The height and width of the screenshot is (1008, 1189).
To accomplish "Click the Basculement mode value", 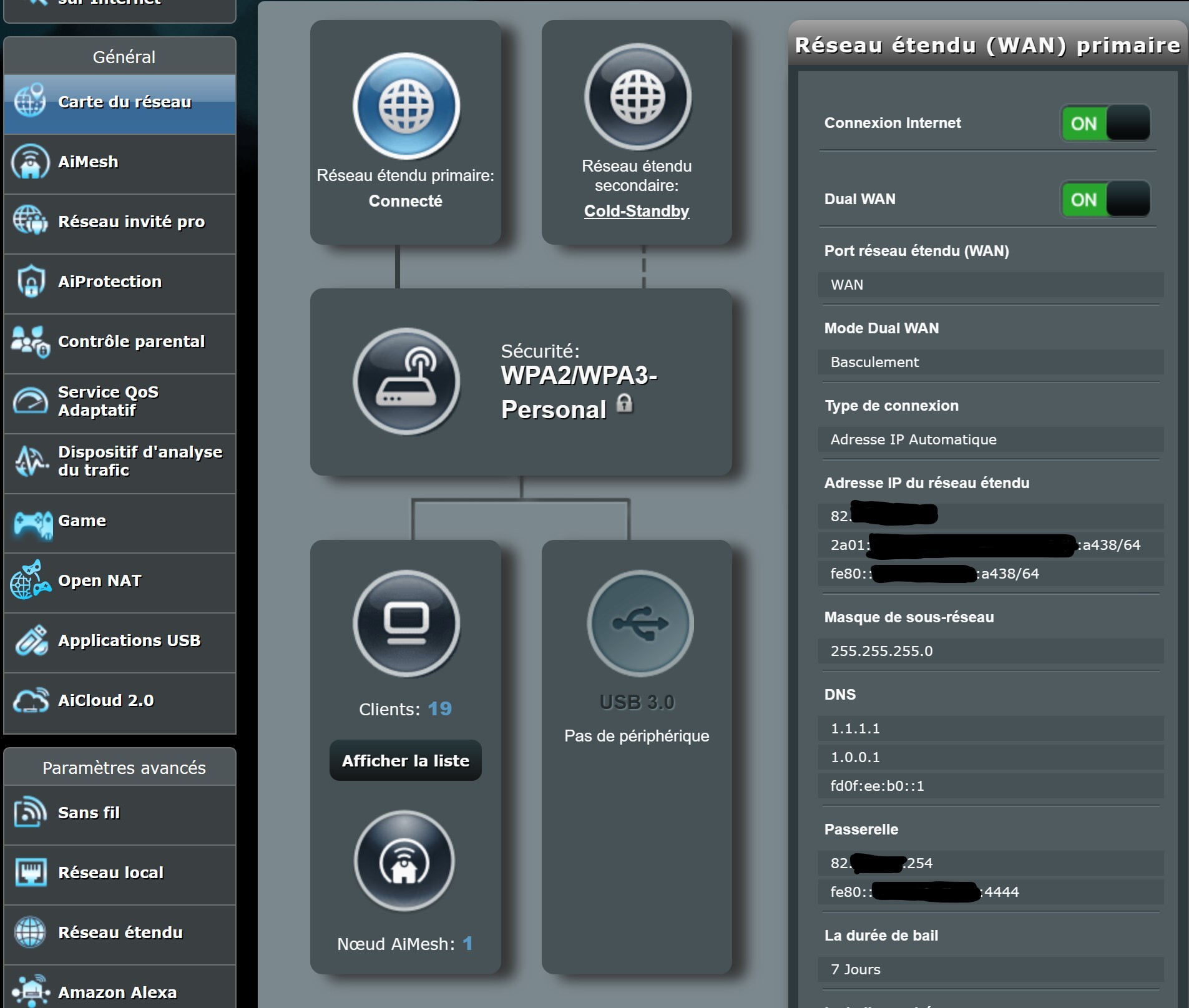I will coord(991,362).
